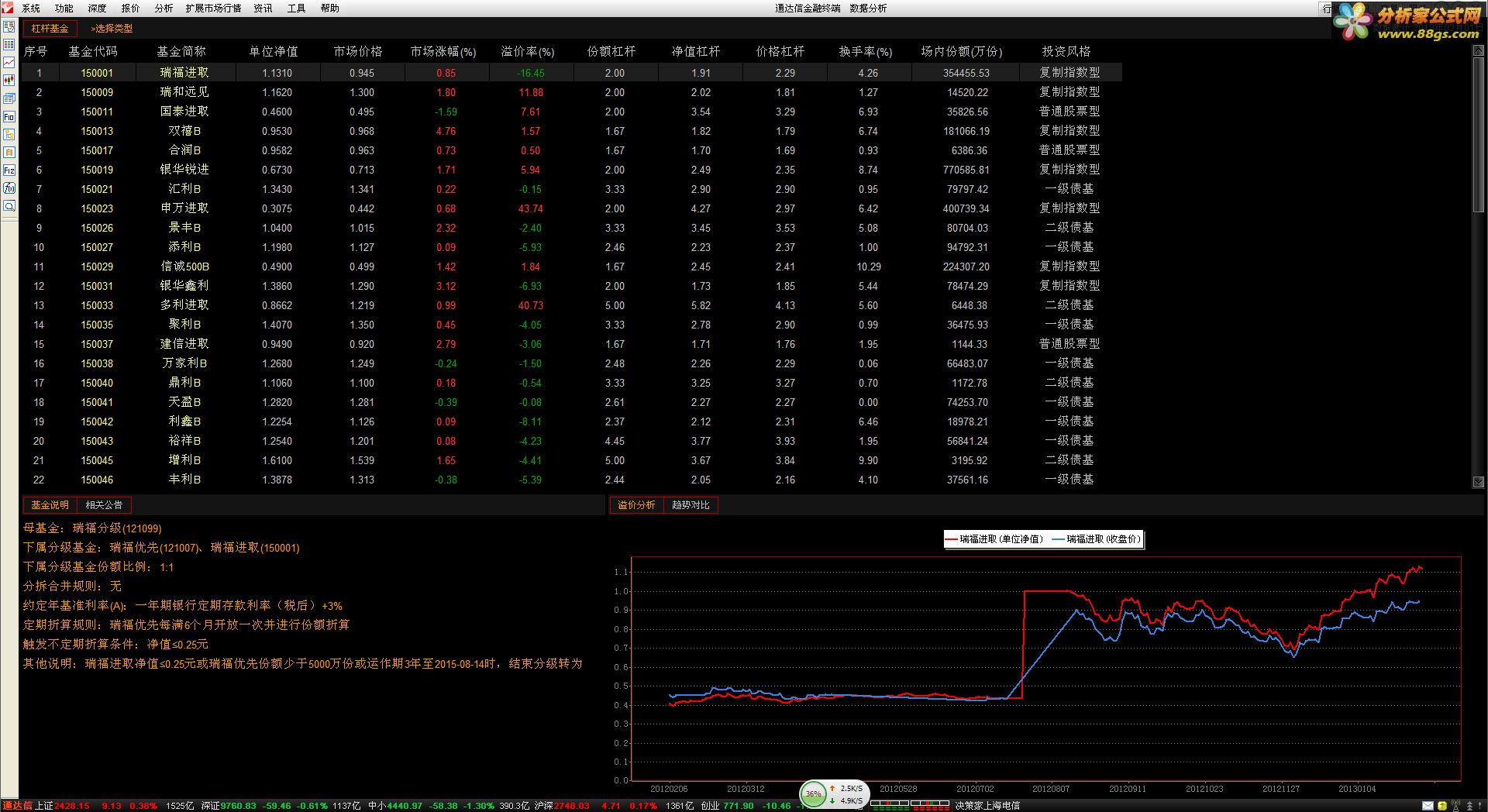Sort by 市场价格 column header
The height and width of the screenshot is (812, 1488).
tap(358, 52)
